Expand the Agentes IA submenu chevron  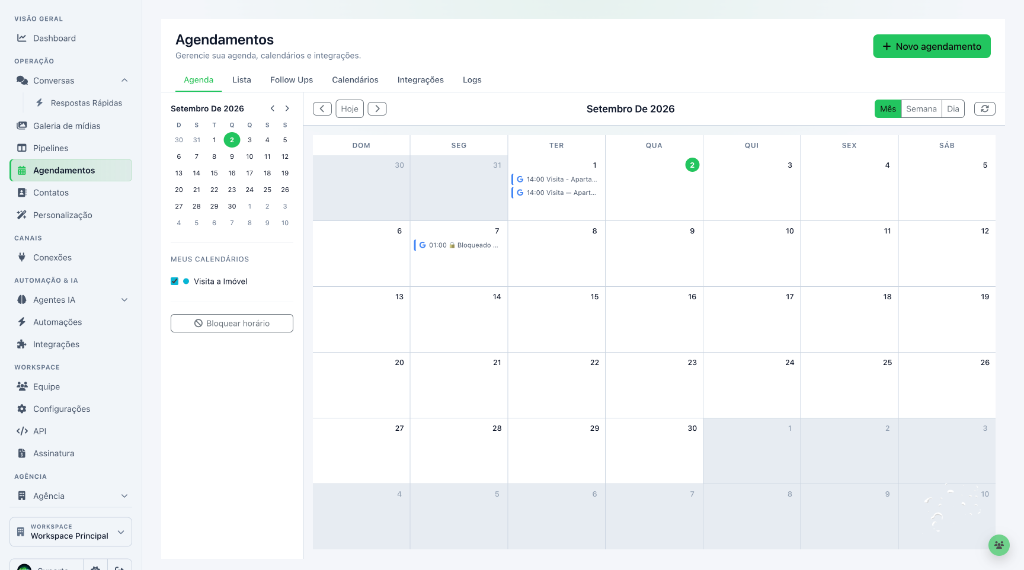[124, 300]
